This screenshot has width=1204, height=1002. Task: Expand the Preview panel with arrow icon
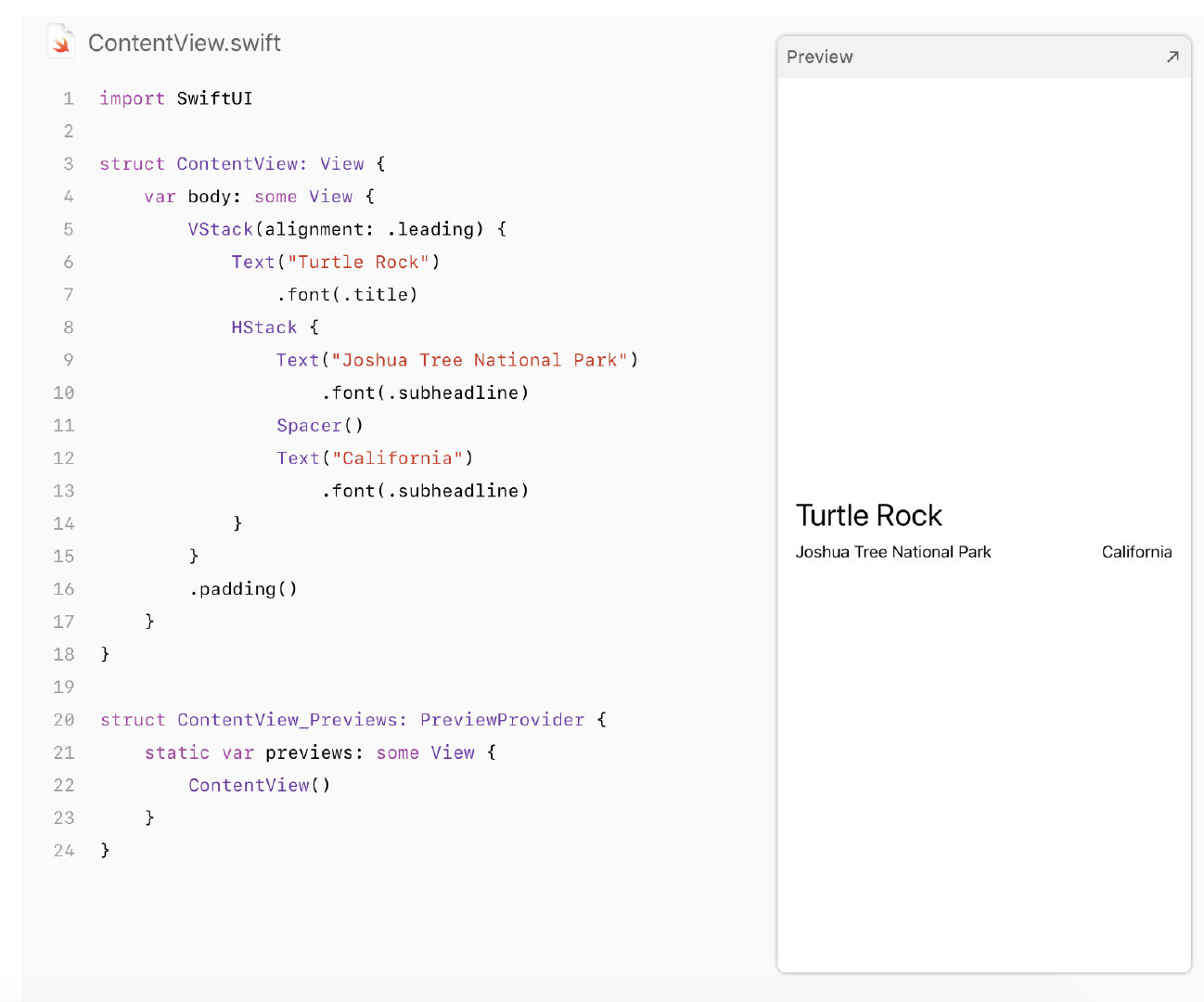(x=1172, y=57)
